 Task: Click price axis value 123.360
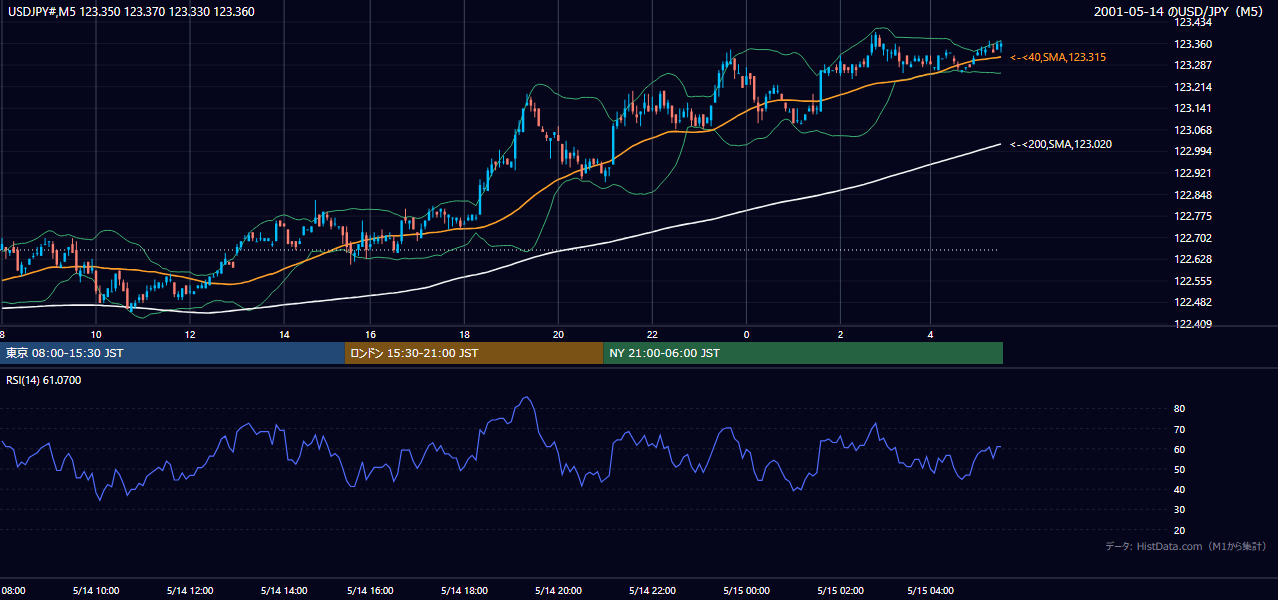(1192, 44)
